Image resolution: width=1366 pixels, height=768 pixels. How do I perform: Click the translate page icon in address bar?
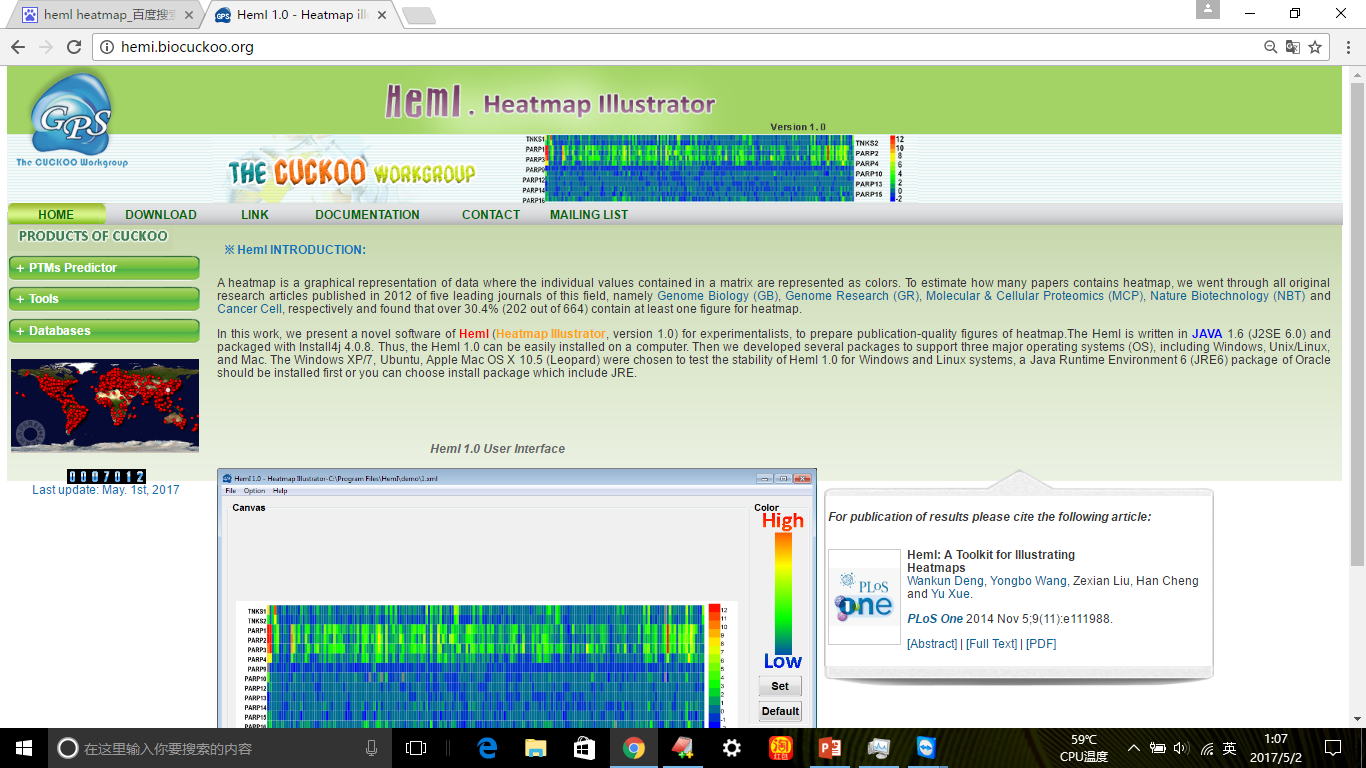[x=1292, y=47]
